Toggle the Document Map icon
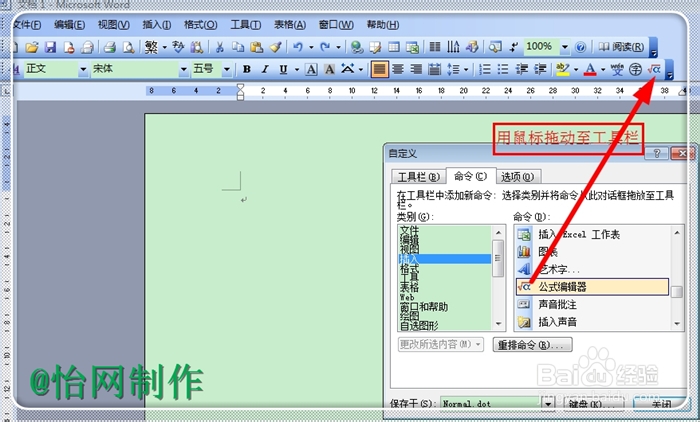The width and height of the screenshot is (700, 422). [495, 47]
